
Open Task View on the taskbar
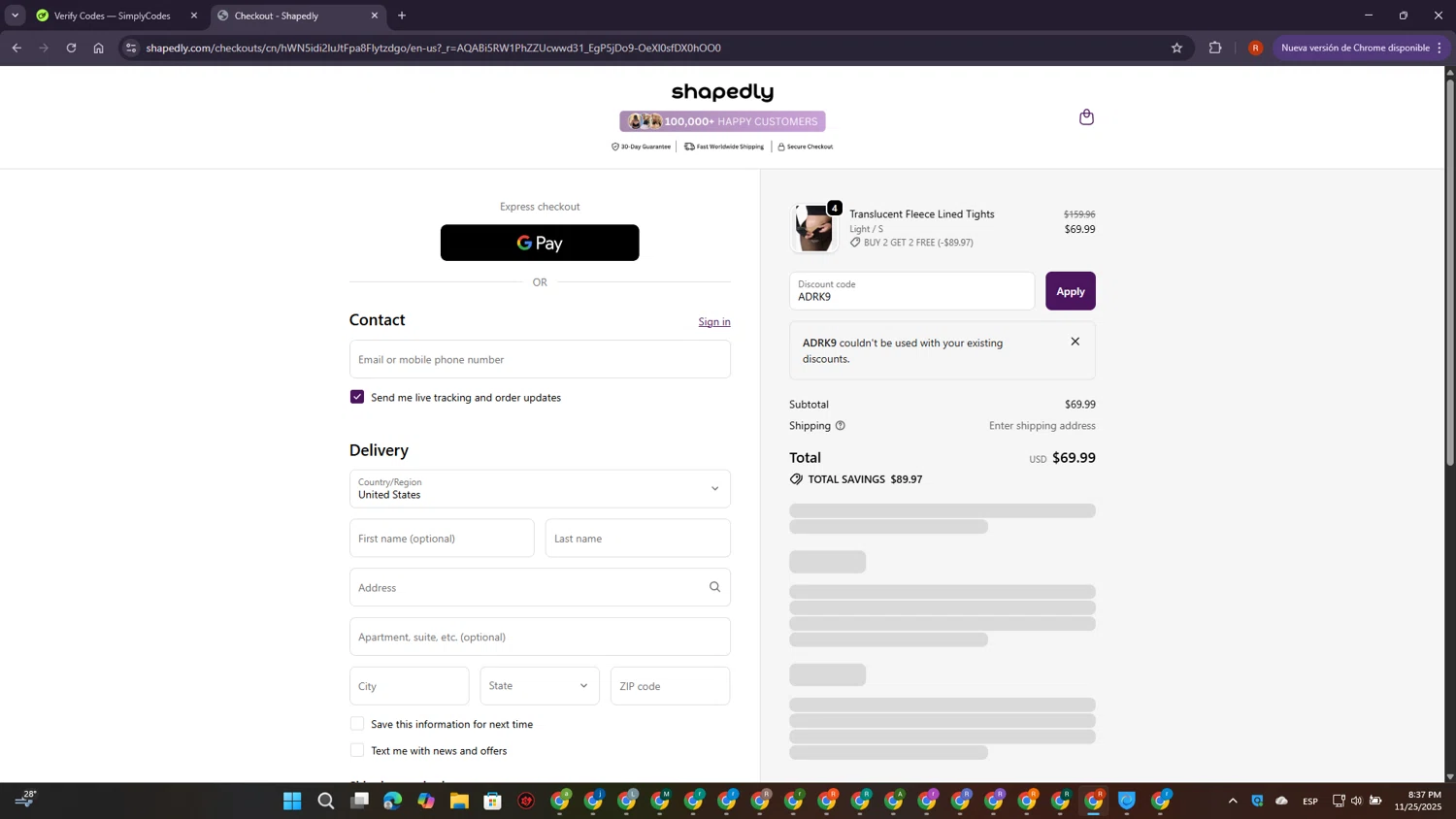tap(359, 801)
